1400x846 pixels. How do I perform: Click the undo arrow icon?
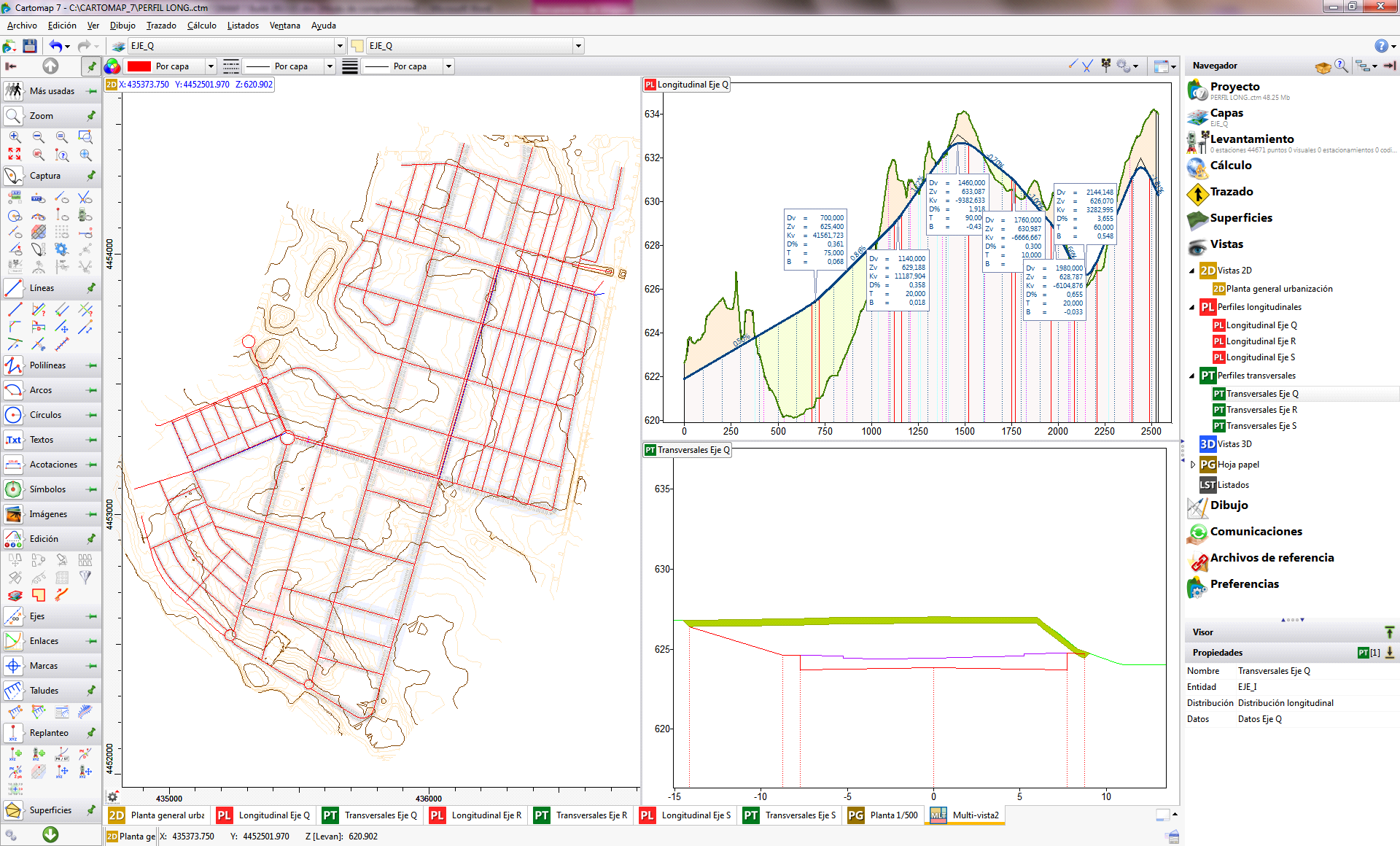coord(55,46)
